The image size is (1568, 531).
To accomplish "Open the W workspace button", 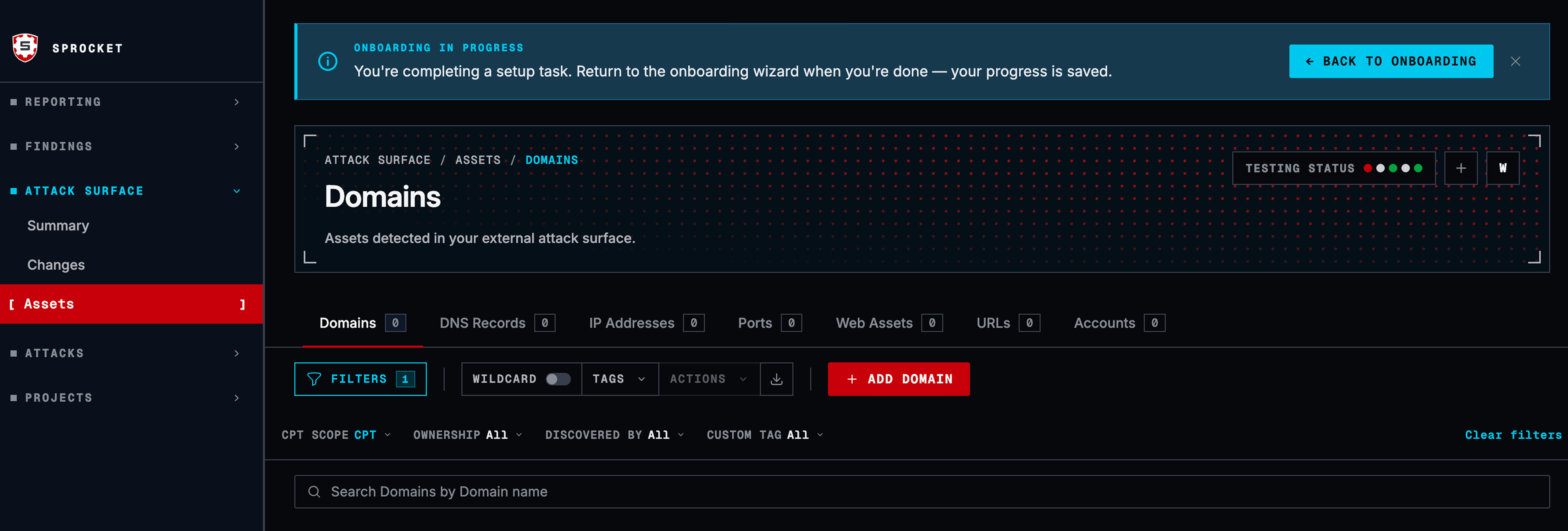I will point(1502,168).
